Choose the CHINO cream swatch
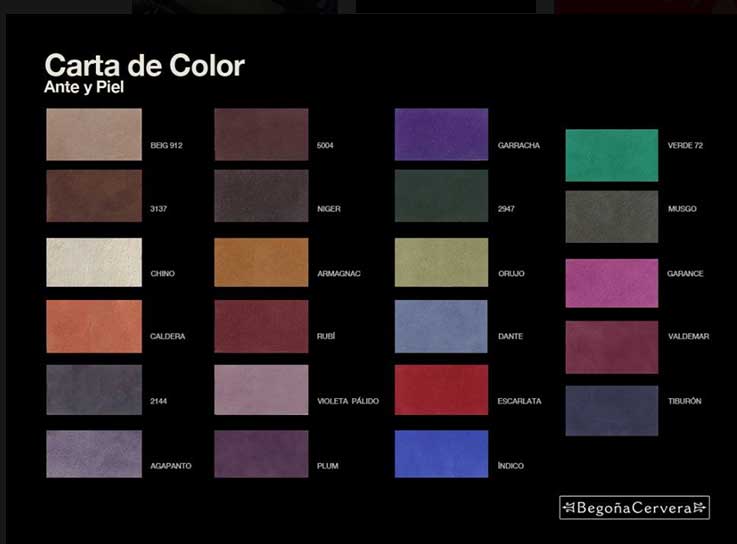Screen dimensions: 737x544 coord(94,262)
